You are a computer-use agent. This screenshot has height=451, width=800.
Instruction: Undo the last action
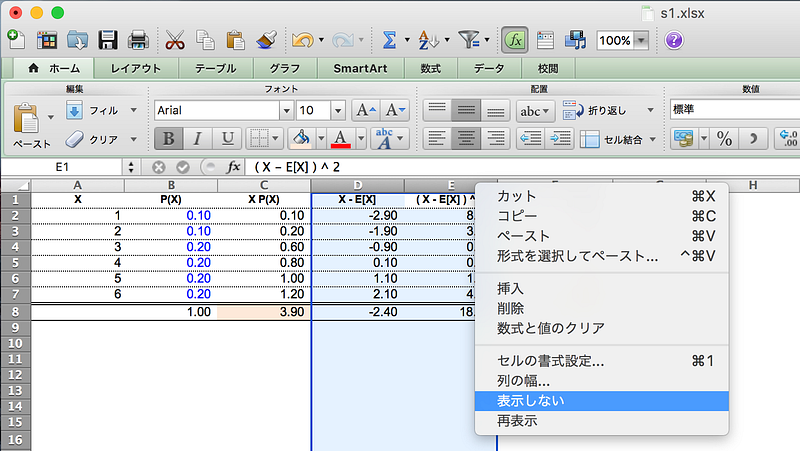303,40
